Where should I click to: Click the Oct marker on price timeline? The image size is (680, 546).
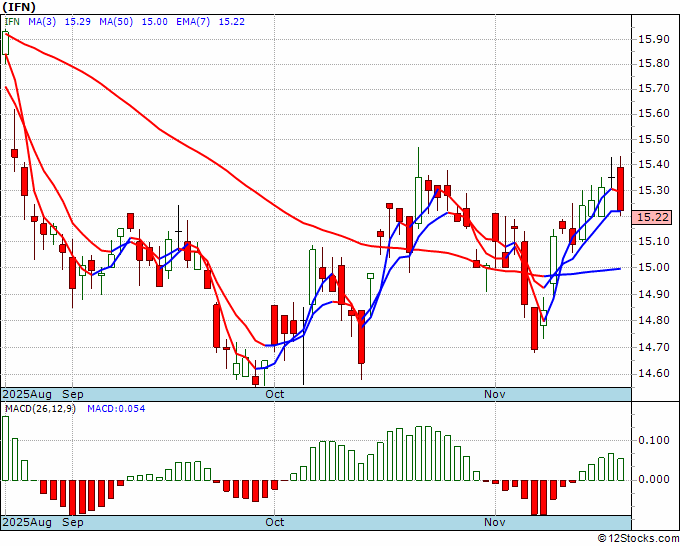(x=275, y=394)
